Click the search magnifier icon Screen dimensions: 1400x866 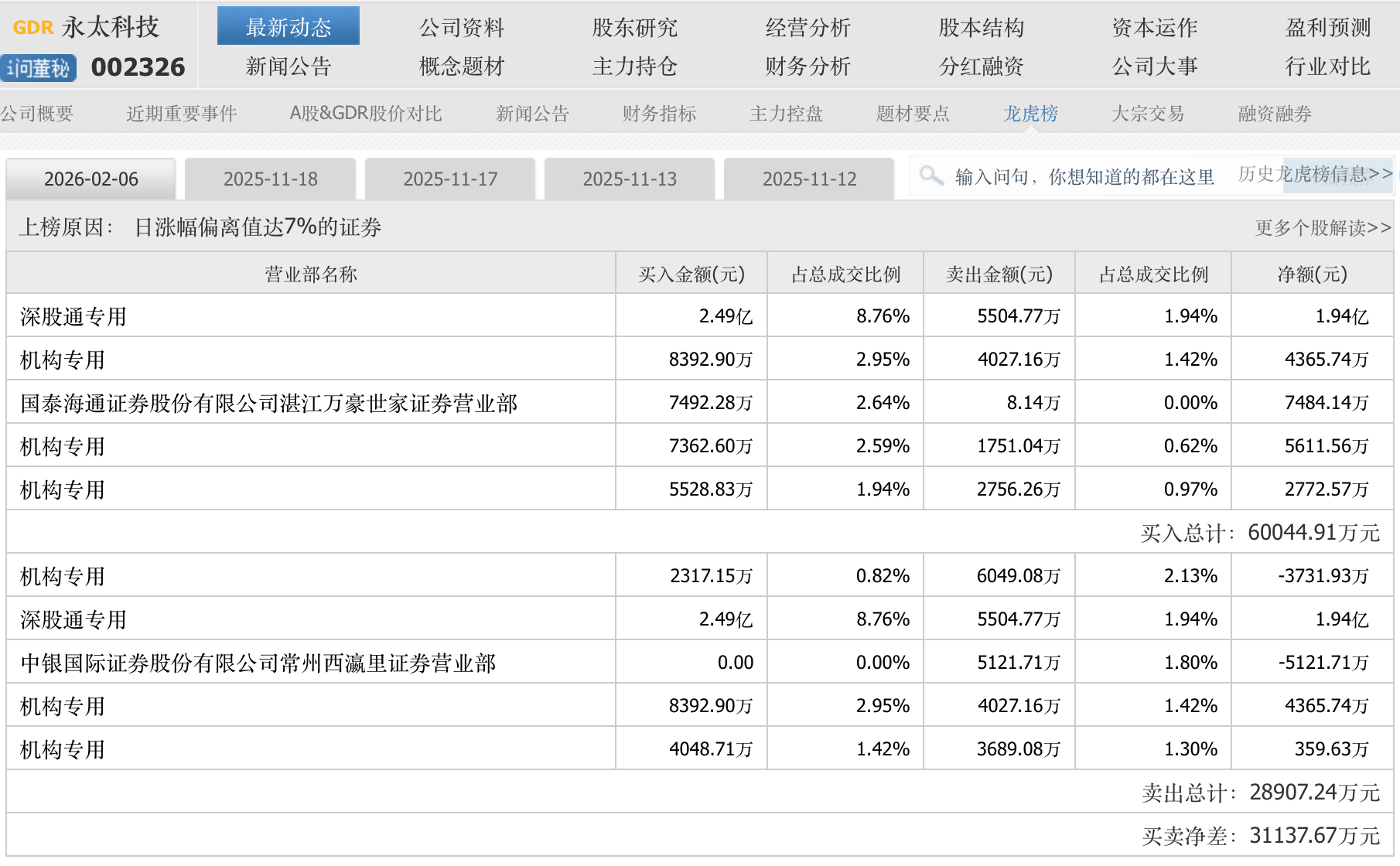click(x=931, y=176)
